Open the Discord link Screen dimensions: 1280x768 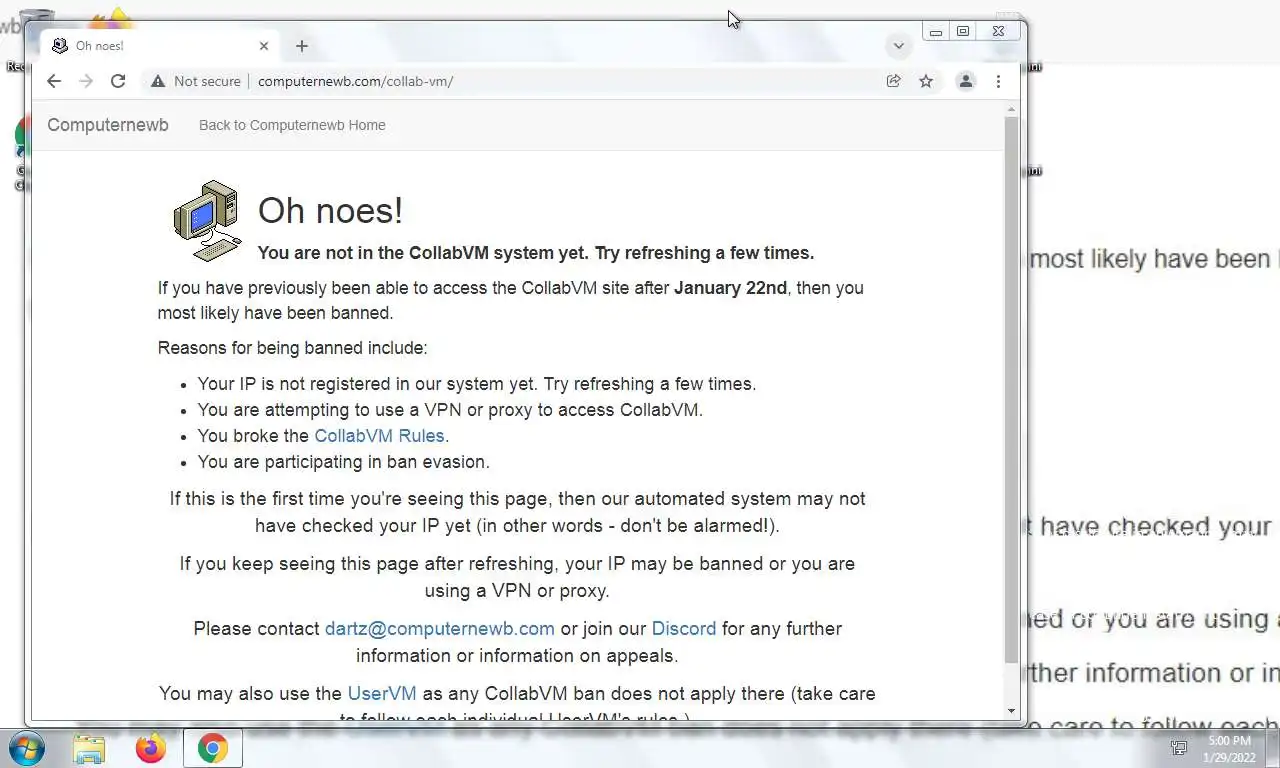[684, 629]
